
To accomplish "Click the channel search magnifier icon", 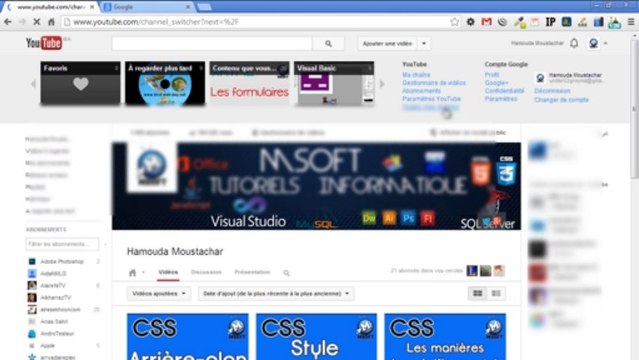I will (x=286, y=273).
